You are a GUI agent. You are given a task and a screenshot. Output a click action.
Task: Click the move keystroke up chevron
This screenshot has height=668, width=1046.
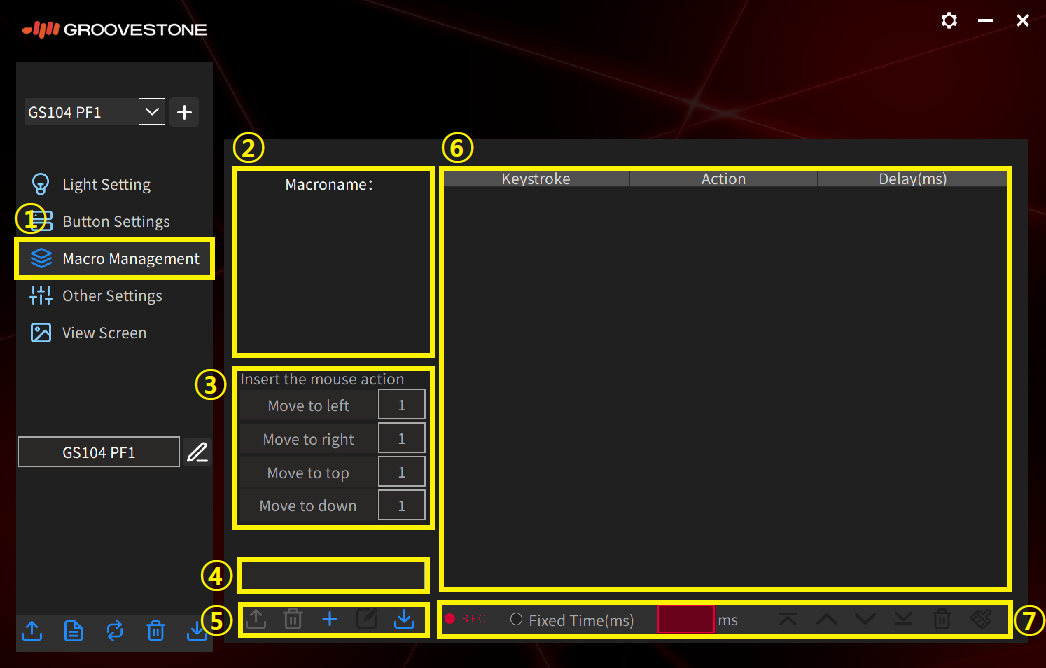click(x=826, y=620)
